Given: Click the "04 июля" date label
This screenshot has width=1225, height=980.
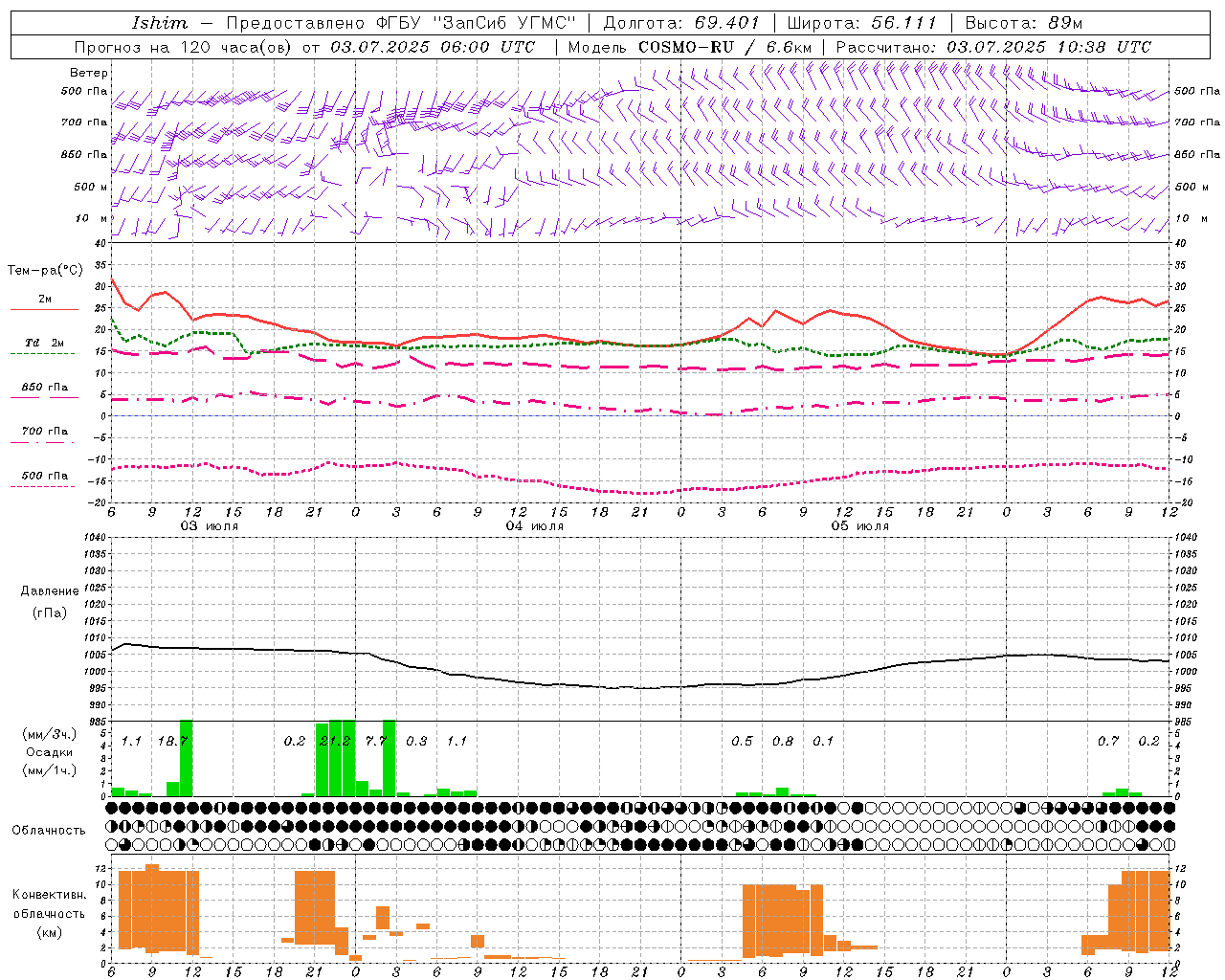Looking at the screenshot, I should point(535,526).
